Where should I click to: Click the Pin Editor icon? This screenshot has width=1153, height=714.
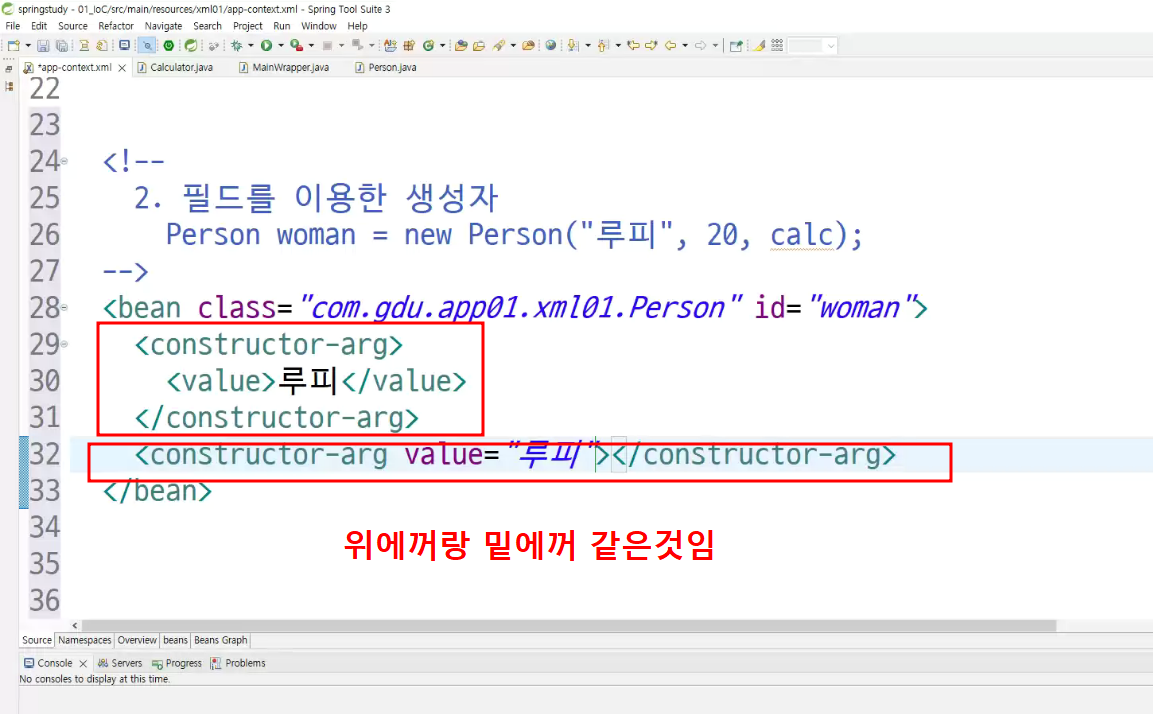tap(736, 46)
